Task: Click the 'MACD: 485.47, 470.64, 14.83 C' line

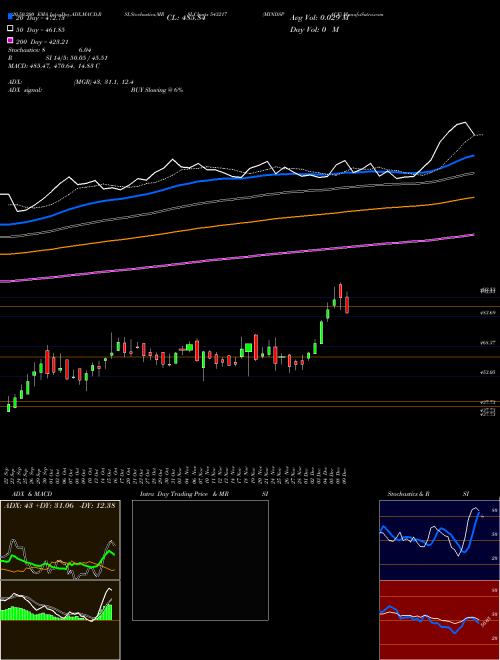Action: click(54, 66)
